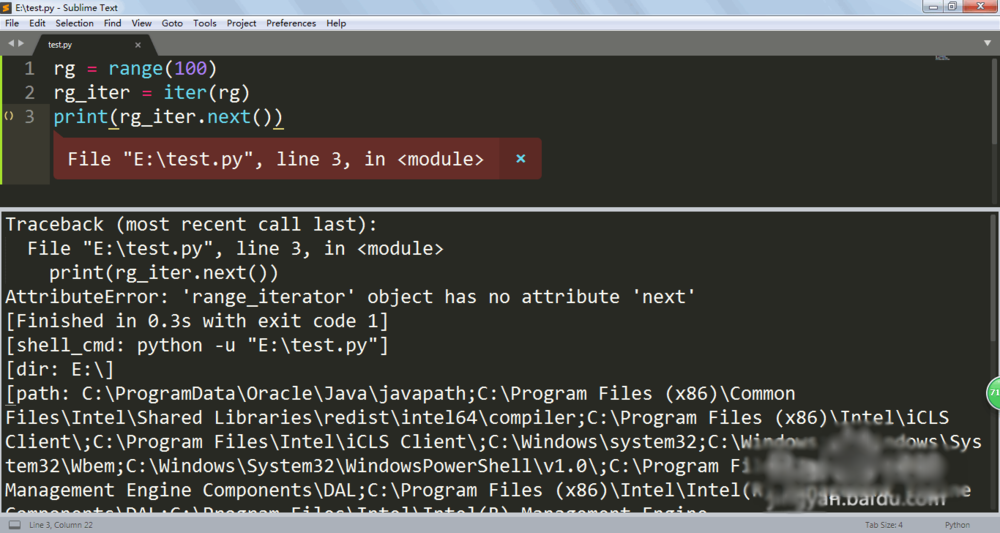1000x533 pixels.
Task: Open the Tools menu
Action: coord(205,23)
